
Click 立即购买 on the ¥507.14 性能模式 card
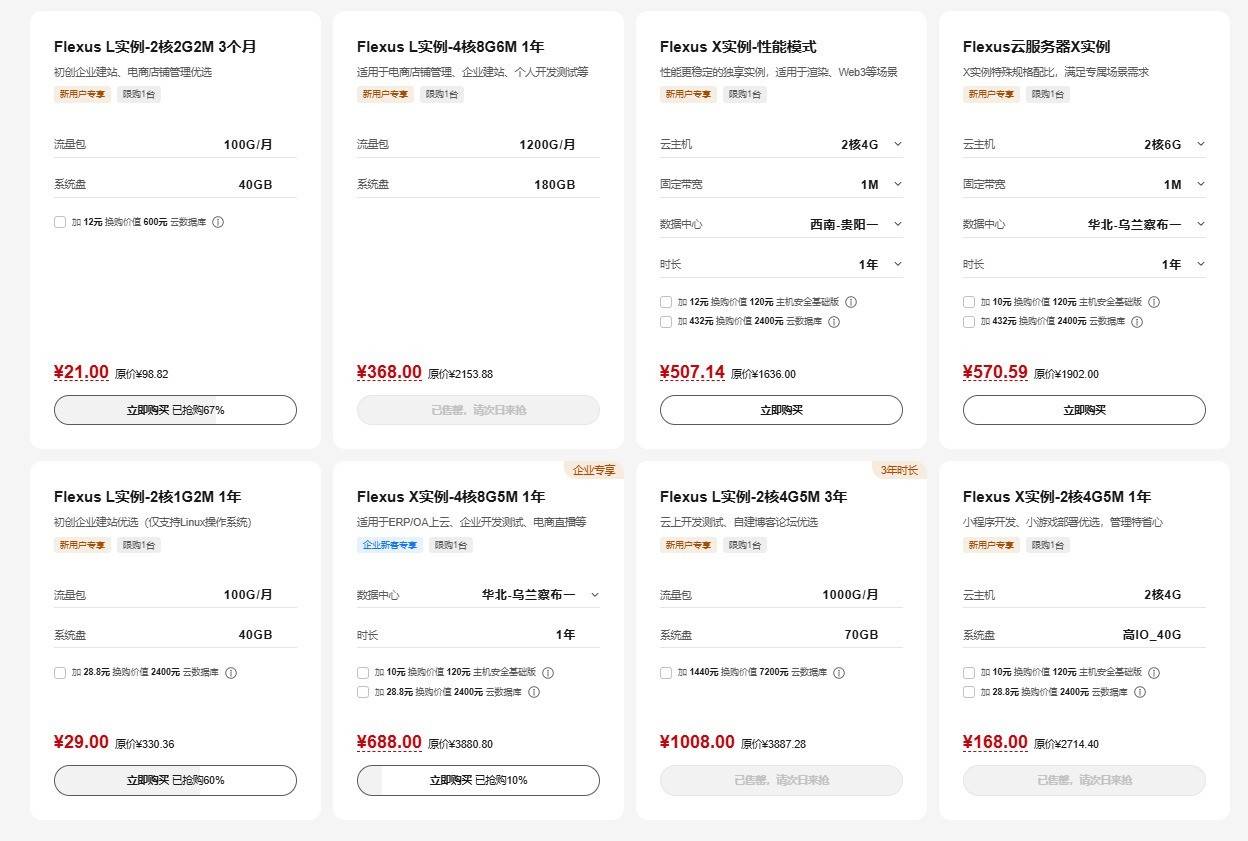pos(781,410)
